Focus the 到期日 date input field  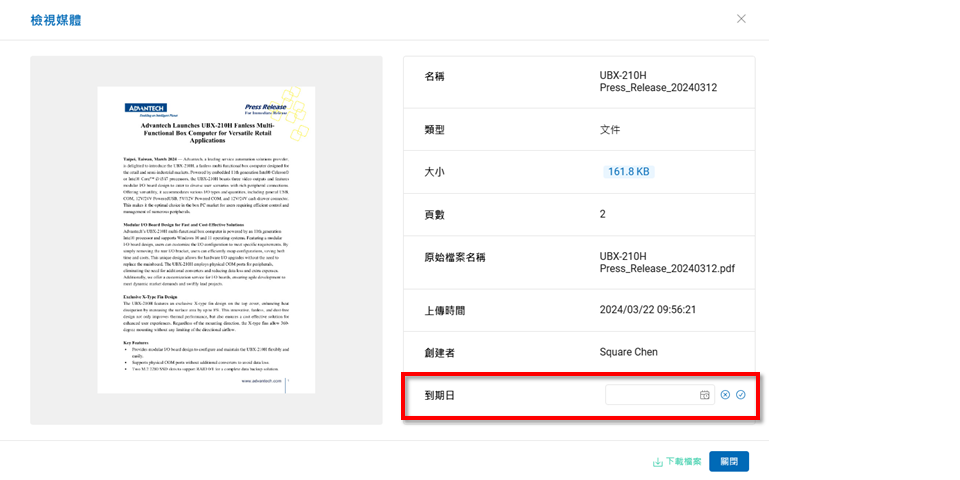click(x=652, y=395)
